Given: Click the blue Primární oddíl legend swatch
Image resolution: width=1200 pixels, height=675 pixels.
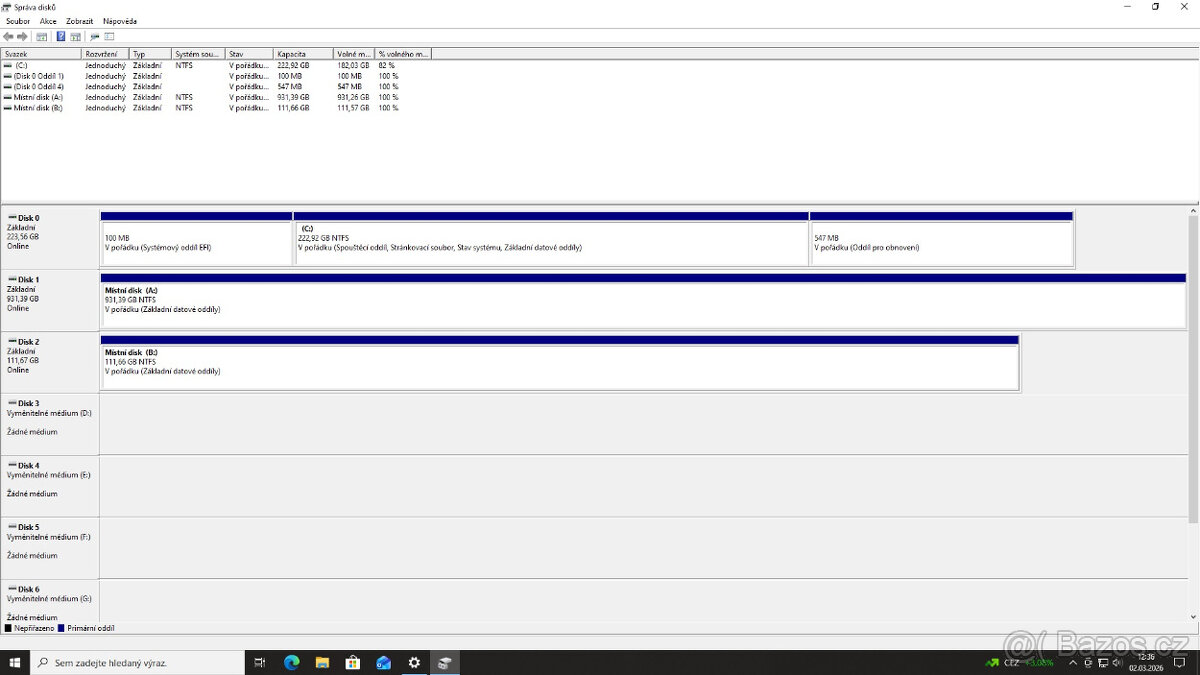Looking at the screenshot, I should pyautogui.click(x=62, y=628).
